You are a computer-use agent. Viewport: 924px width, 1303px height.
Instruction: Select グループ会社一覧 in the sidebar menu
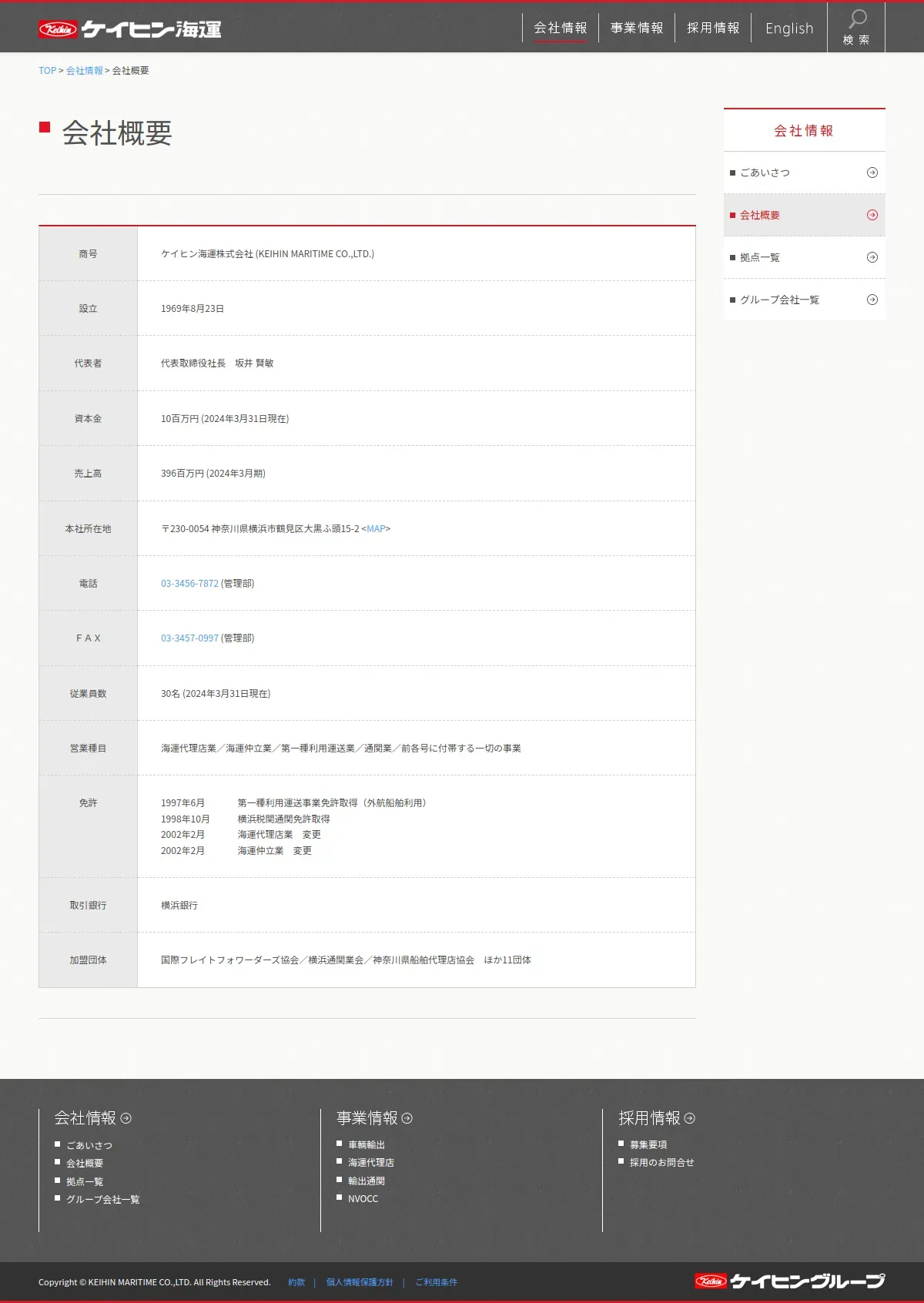[805, 300]
